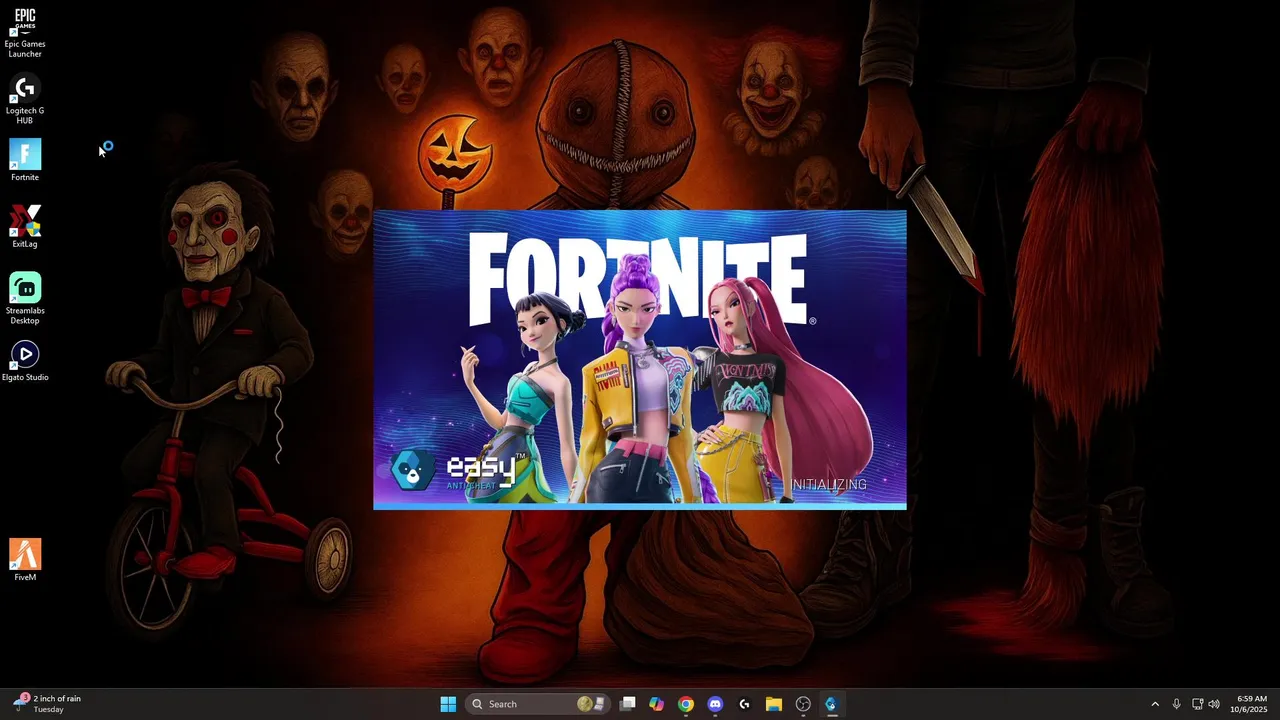Launch Copilot from the taskbar

point(656,704)
